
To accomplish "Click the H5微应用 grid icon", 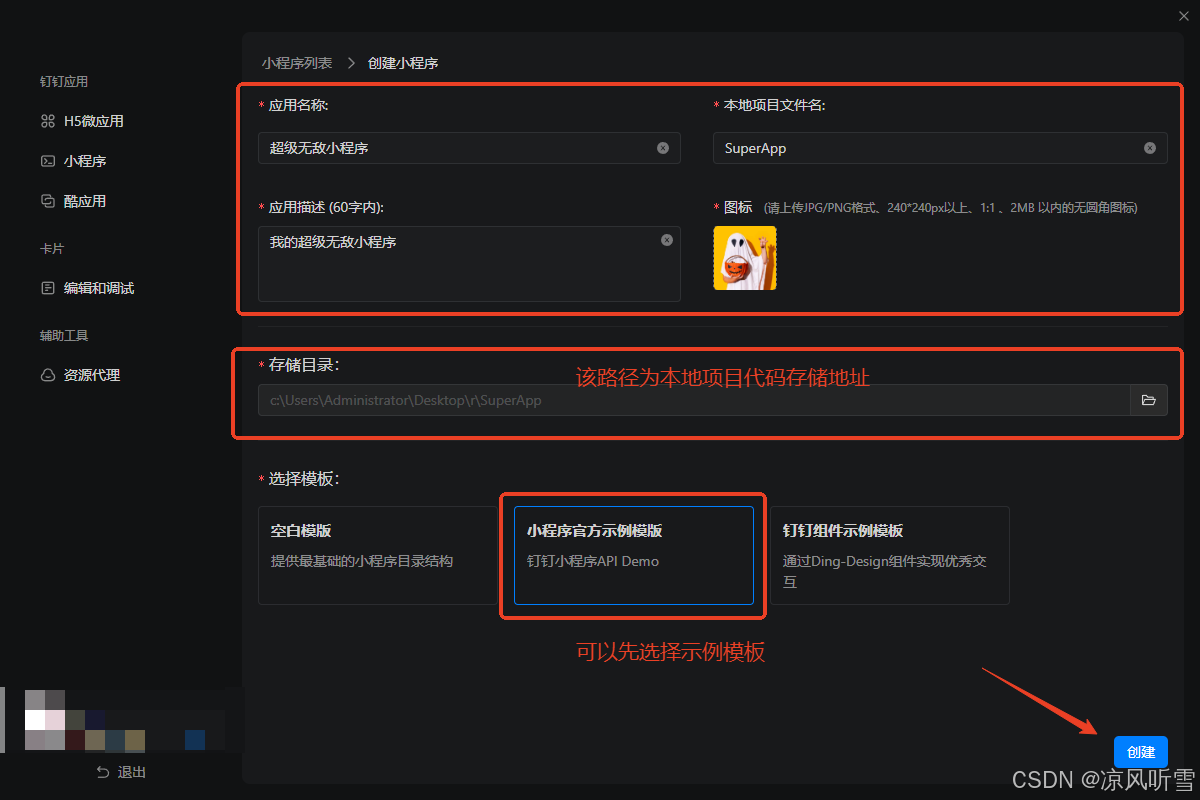I will [47, 121].
